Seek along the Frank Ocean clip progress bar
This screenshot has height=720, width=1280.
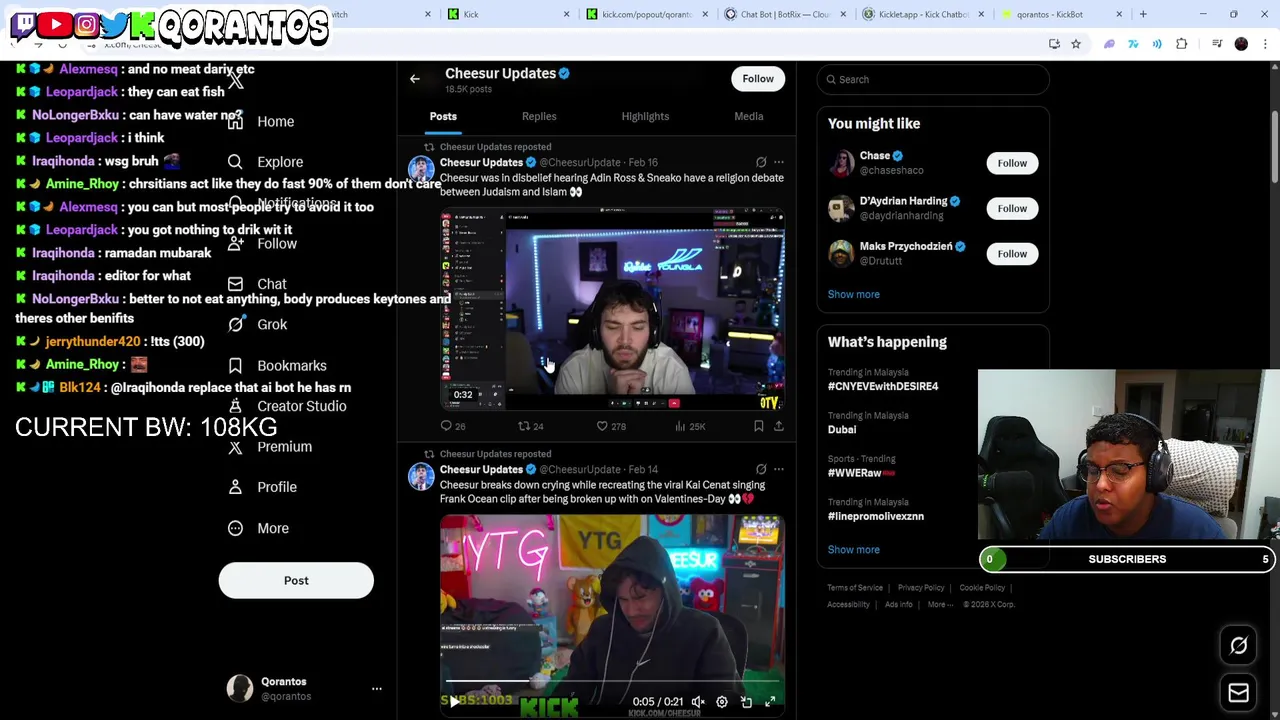(612, 682)
